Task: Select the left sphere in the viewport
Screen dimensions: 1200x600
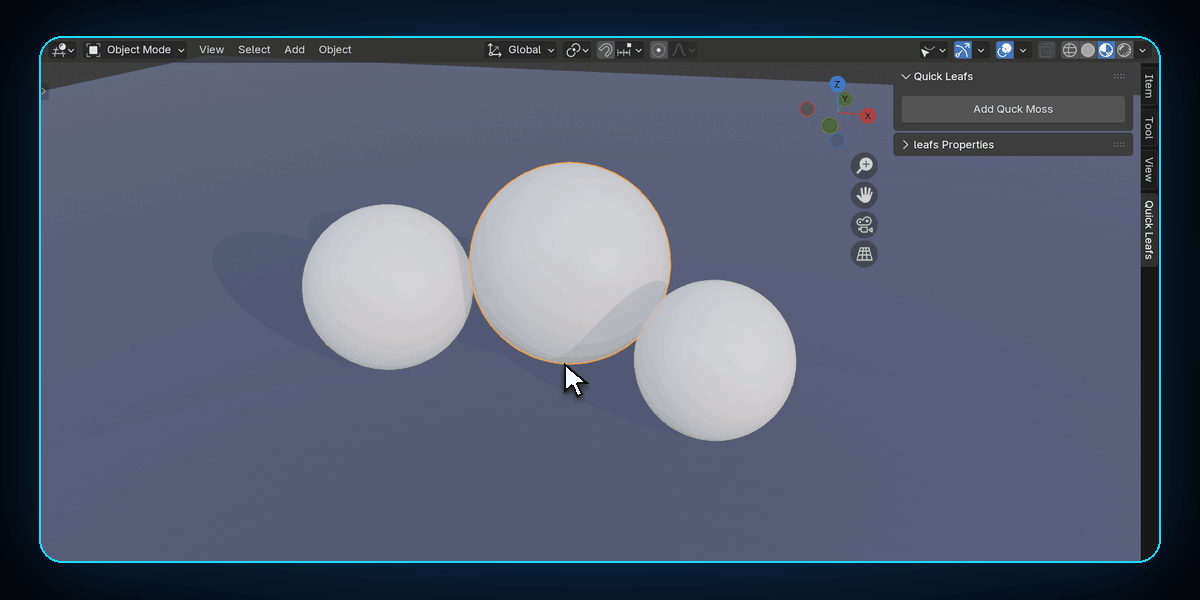Action: coord(385,288)
